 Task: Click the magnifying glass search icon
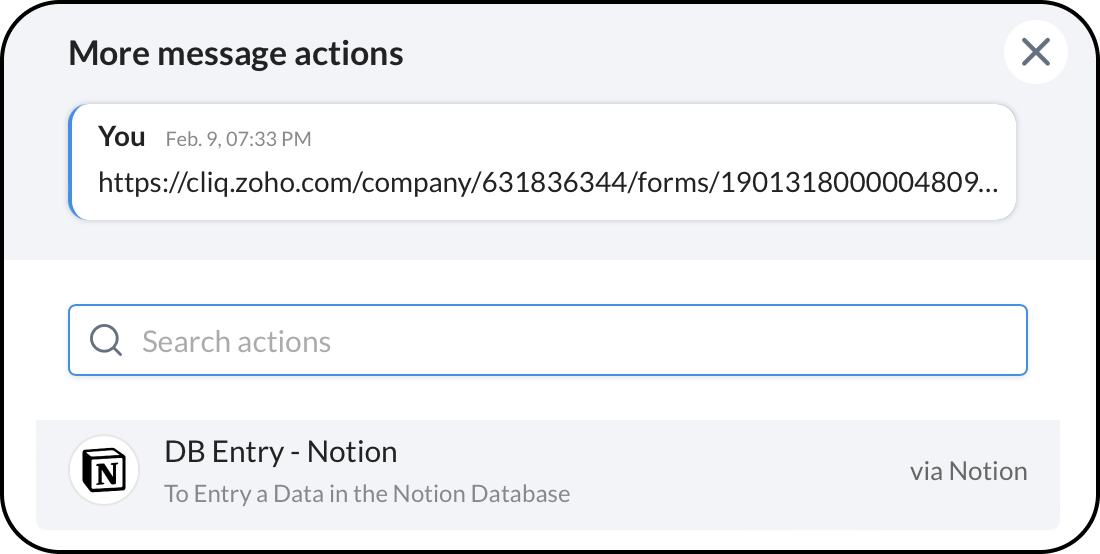[x=106, y=341]
